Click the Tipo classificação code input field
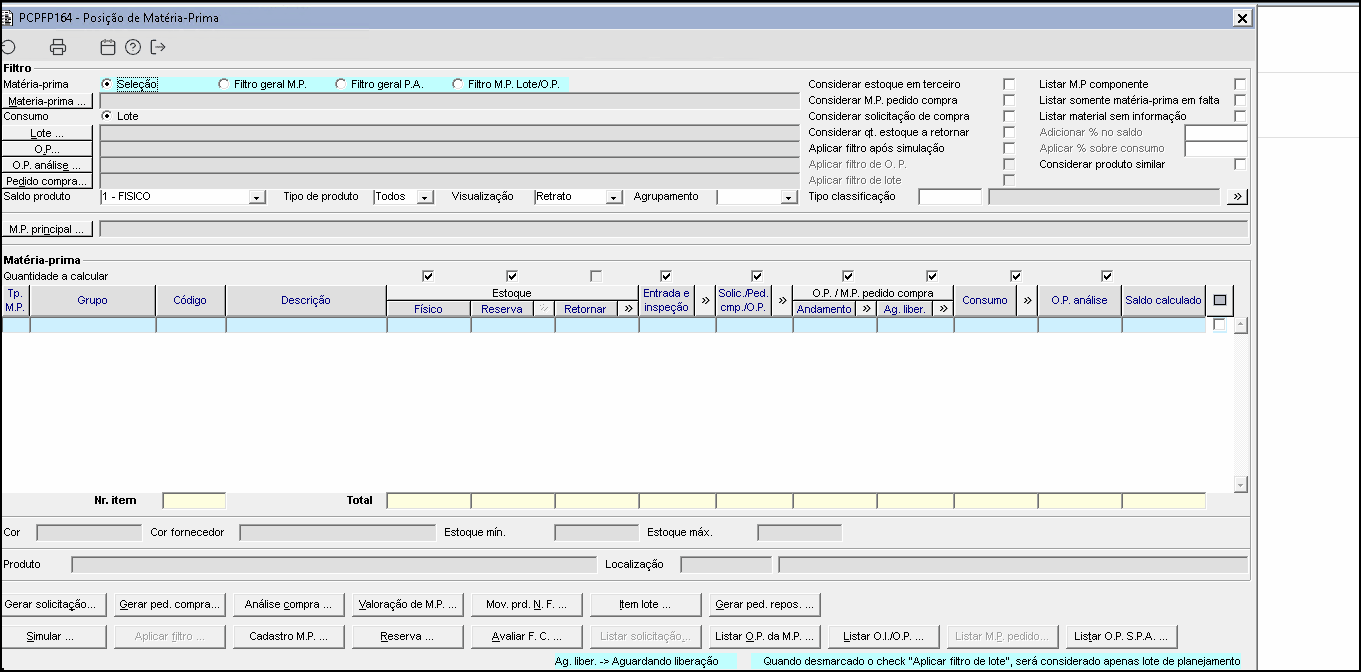The width and height of the screenshot is (1361, 672). (x=950, y=197)
